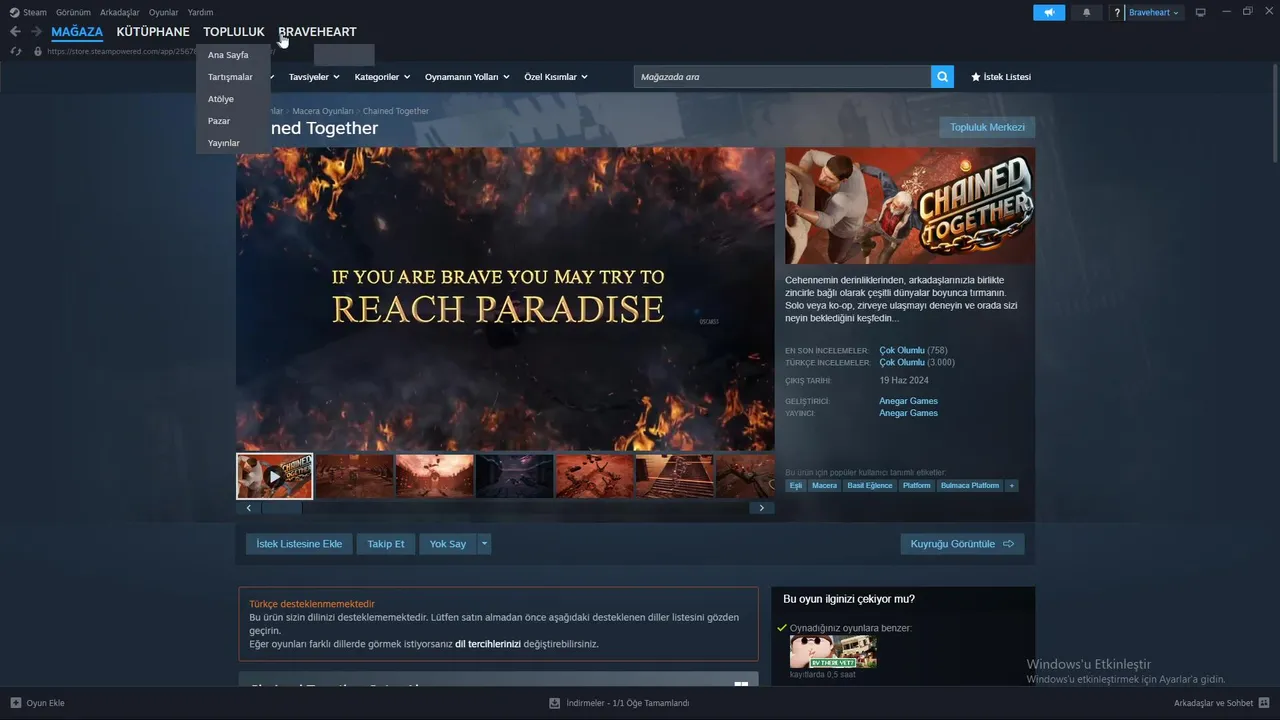The width and height of the screenshot is (1280, 720).
Task: Click the plus icon to add a tag
Action: [1011, 485]
